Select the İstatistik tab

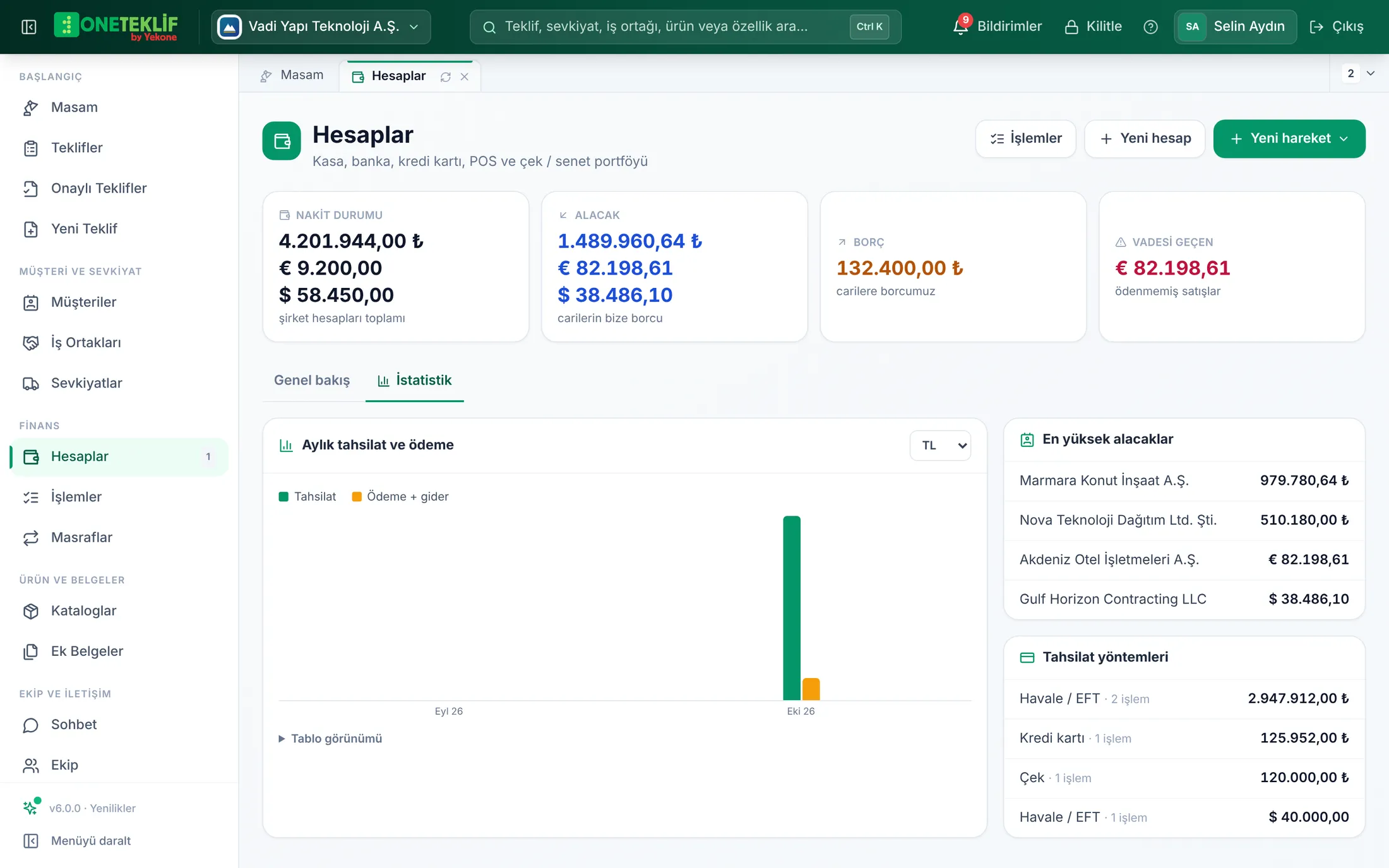pyautogui.click(x=415, y=380)
